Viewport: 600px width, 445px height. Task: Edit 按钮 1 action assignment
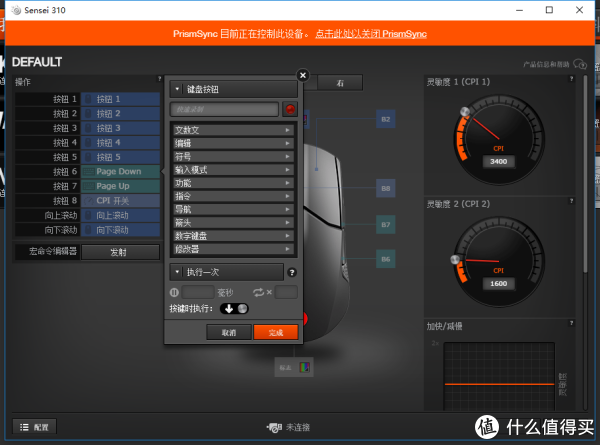click(x=121, y=99)
